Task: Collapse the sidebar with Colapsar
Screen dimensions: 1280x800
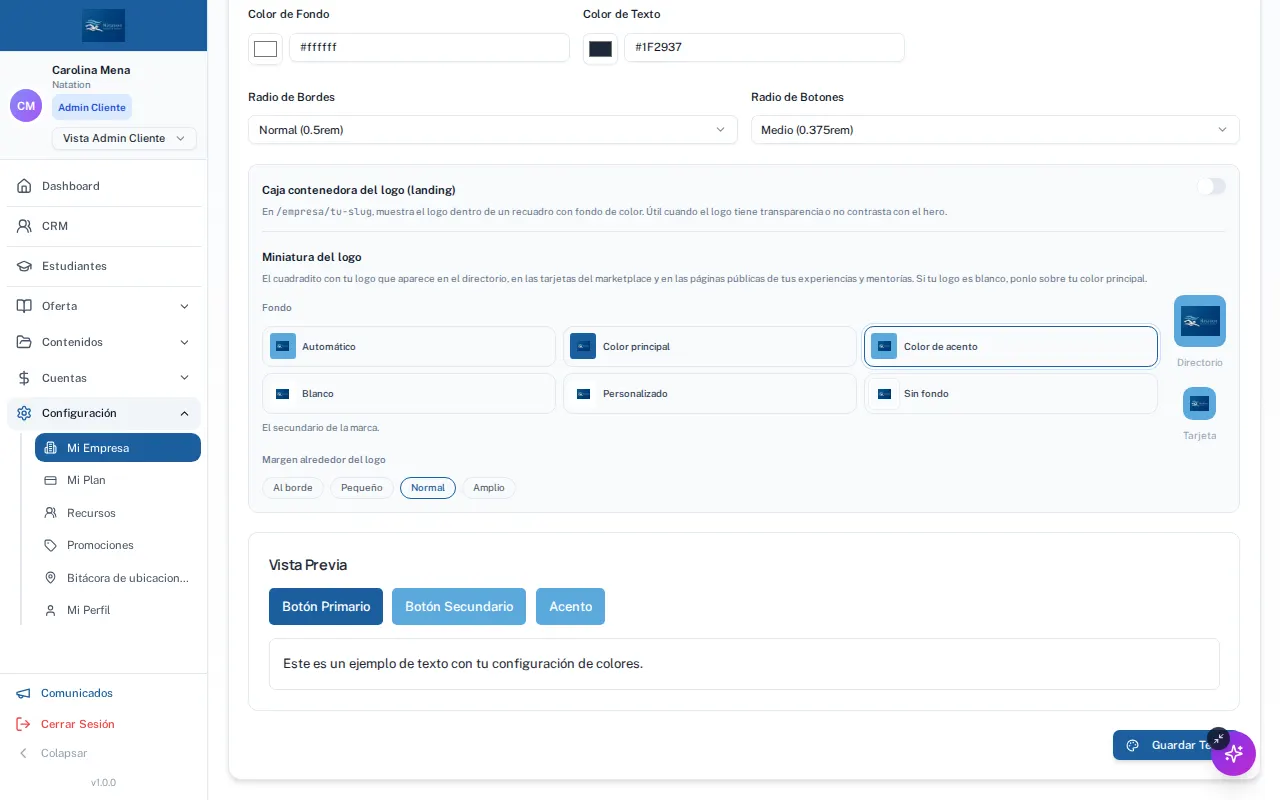Action: click(53, 753)
